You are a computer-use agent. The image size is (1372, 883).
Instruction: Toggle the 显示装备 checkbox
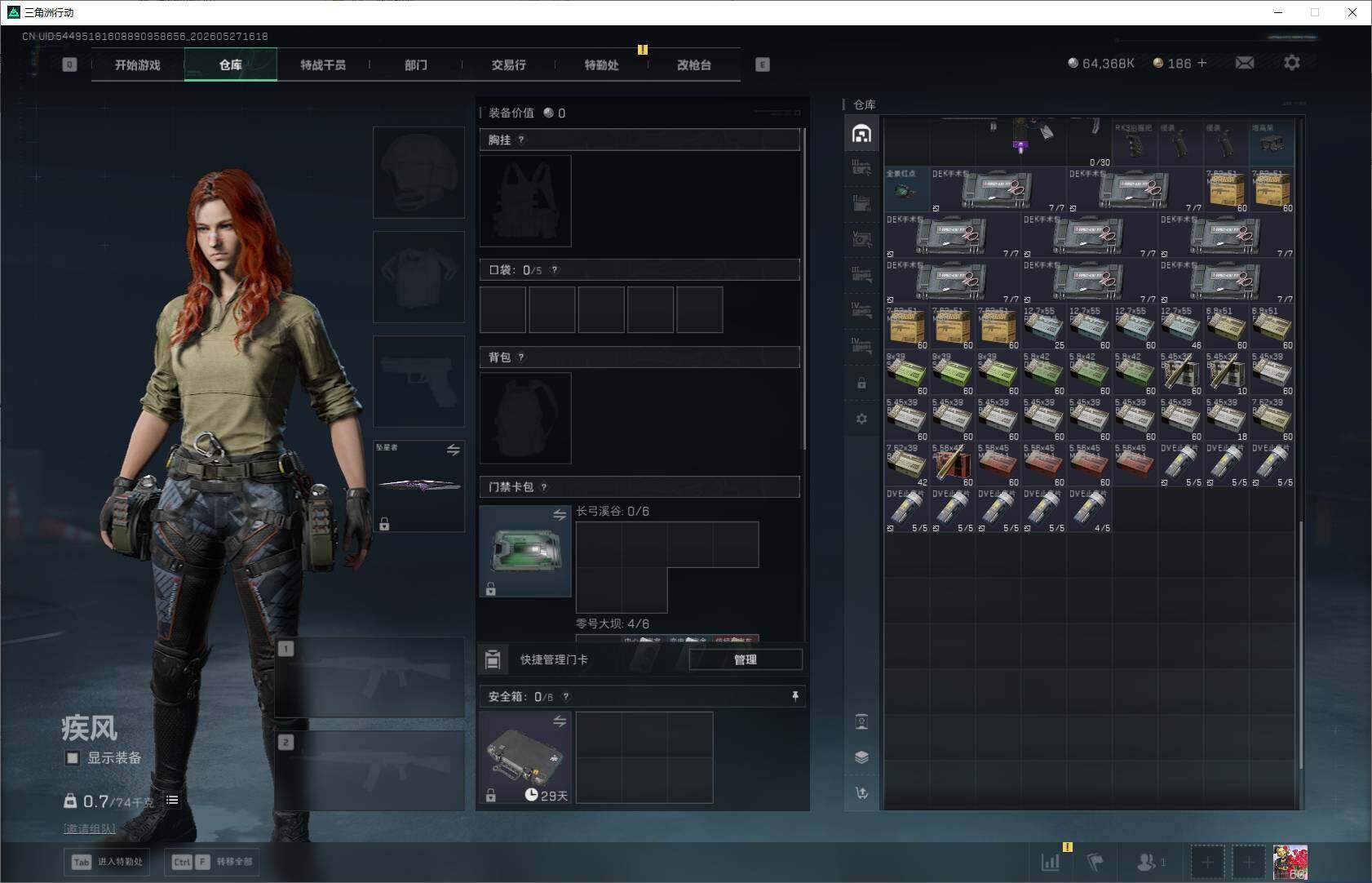tap(73, 758)
